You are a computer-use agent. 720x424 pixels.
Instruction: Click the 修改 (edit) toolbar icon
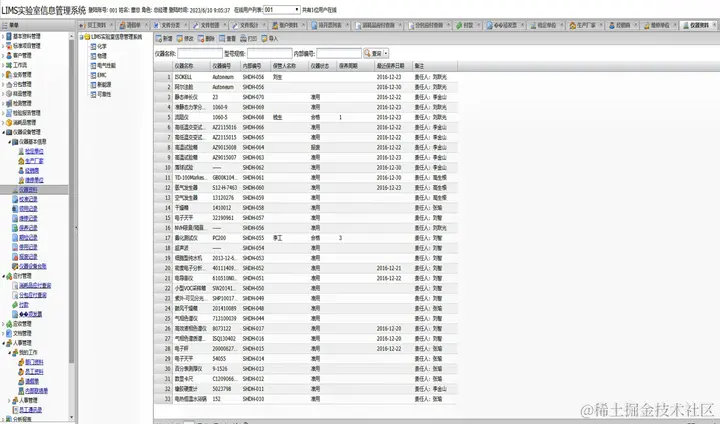pos(180,39)
